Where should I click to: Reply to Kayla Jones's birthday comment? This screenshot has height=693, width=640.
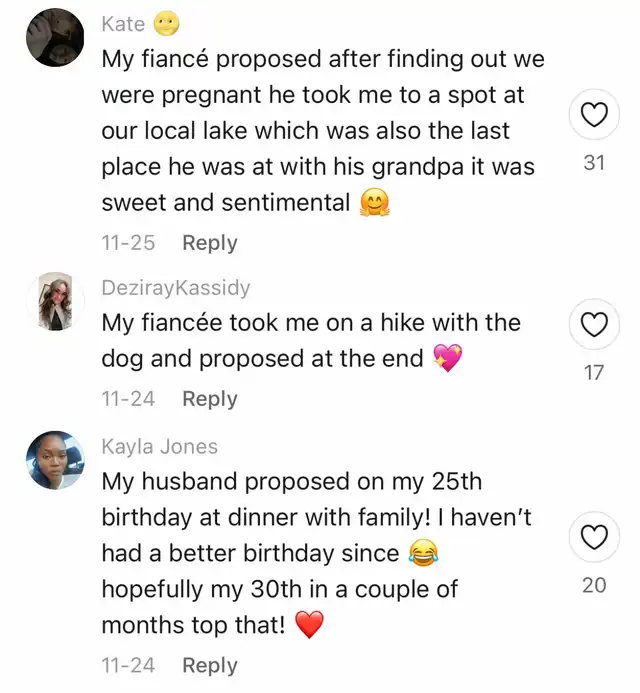click(x=209, y=665)
